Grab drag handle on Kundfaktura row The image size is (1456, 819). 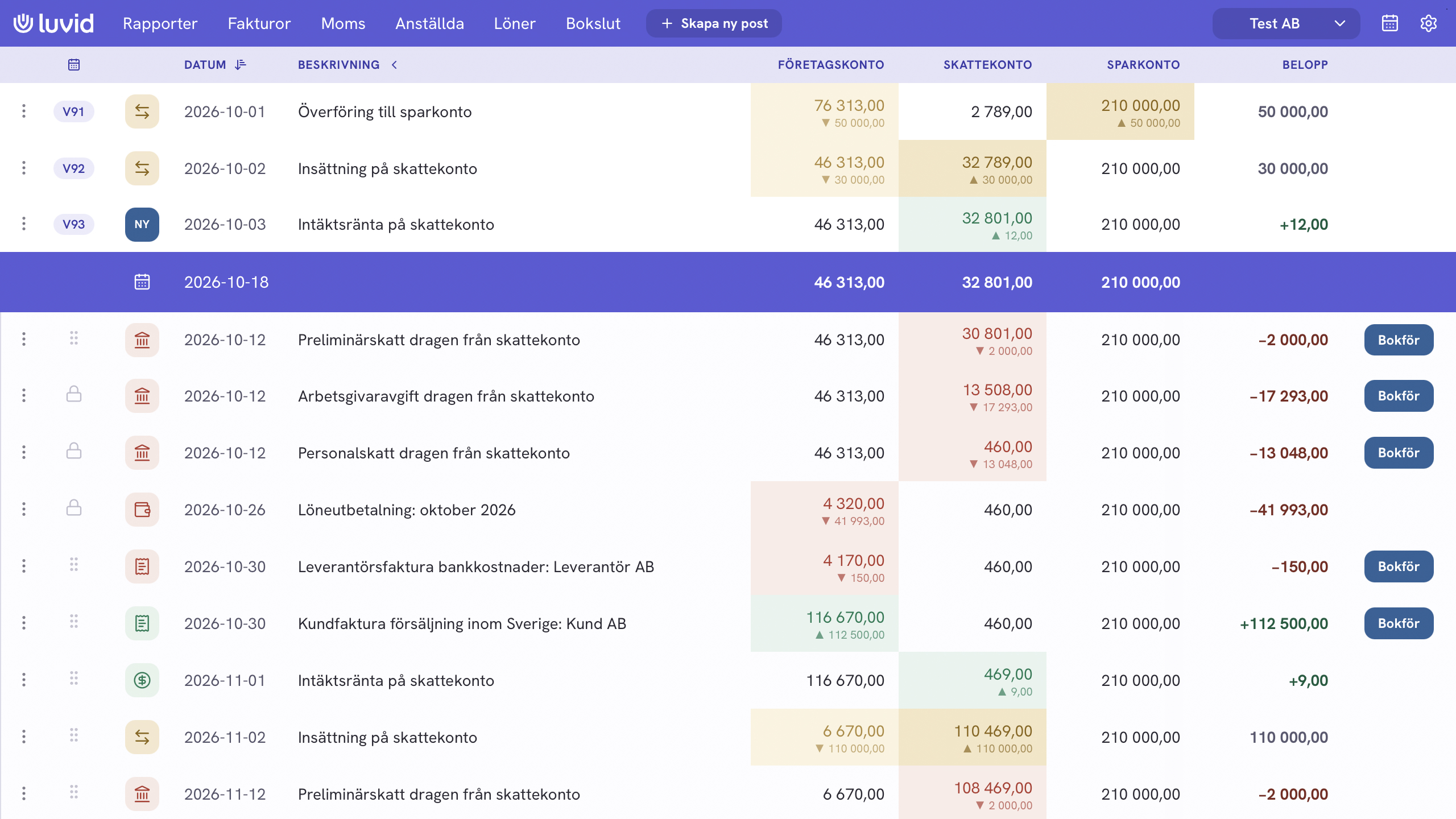click(x=74, y=622)
